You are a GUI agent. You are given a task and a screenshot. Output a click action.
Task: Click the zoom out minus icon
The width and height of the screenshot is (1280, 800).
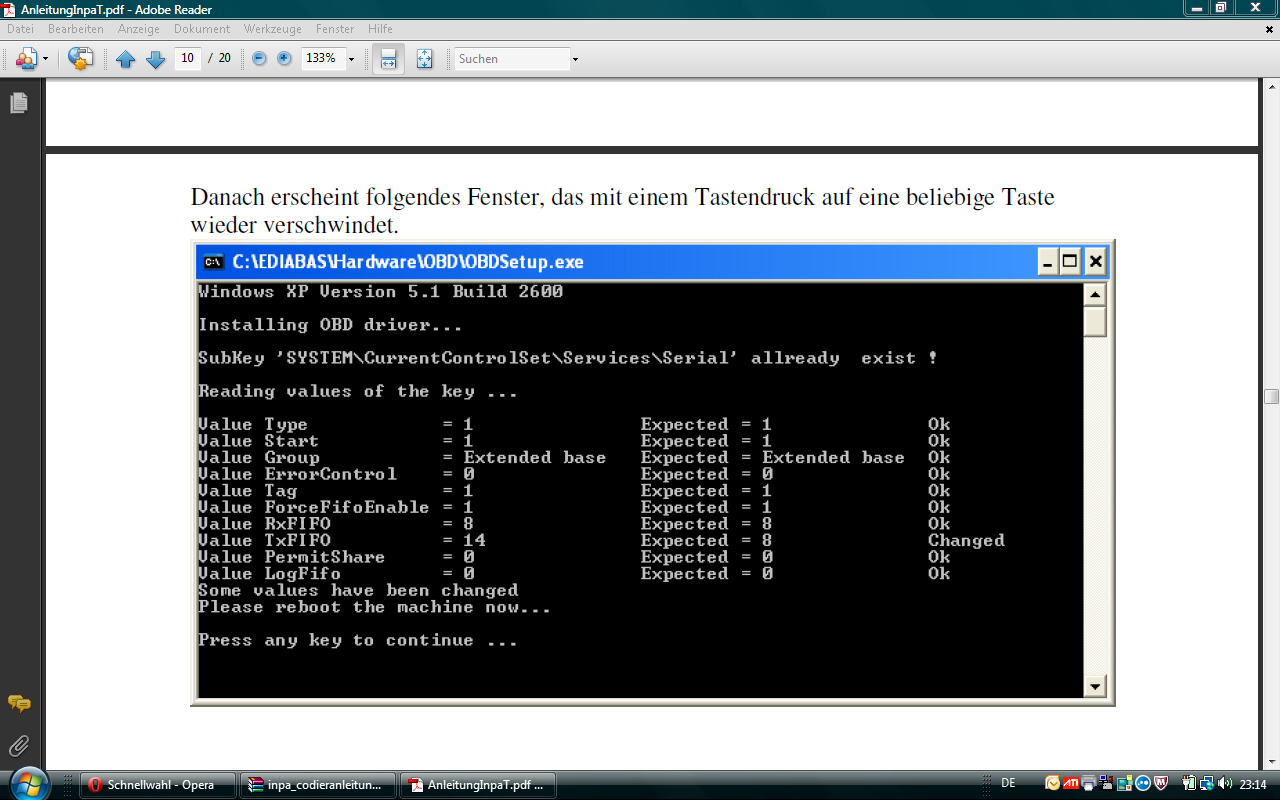(x=259, y=59)
